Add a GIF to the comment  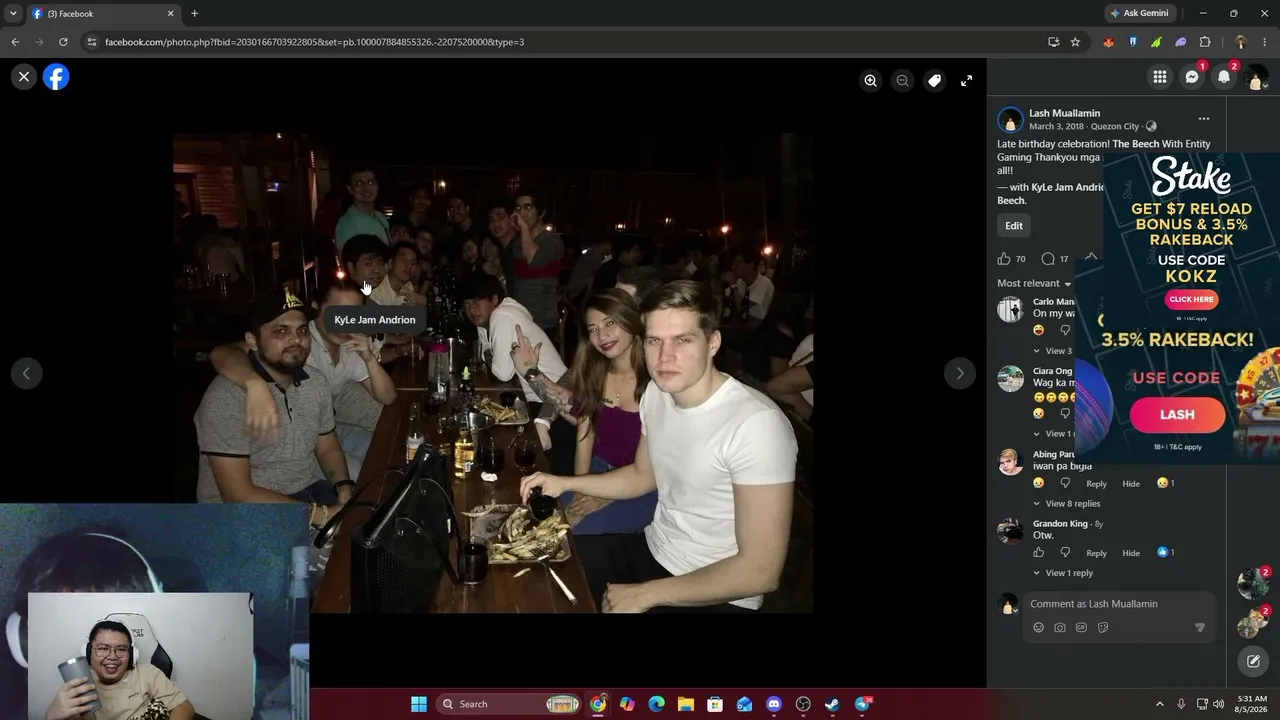click(x=1081, y=628)
